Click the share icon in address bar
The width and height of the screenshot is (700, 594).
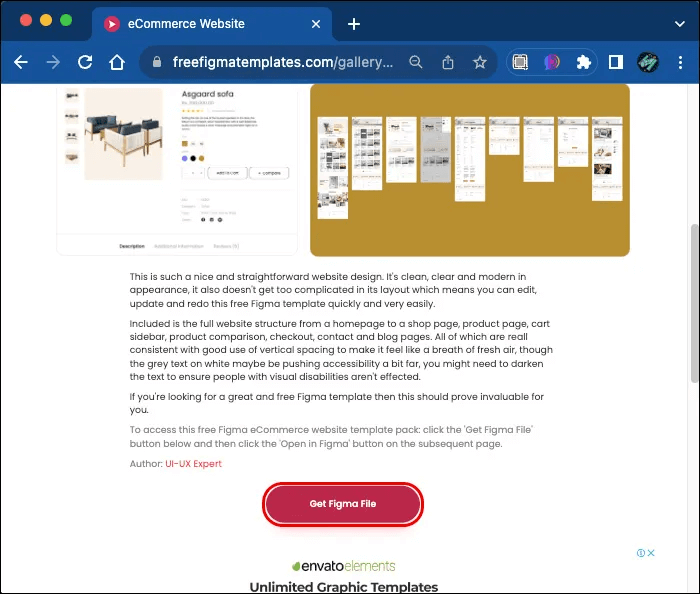(x=448, y=62)
